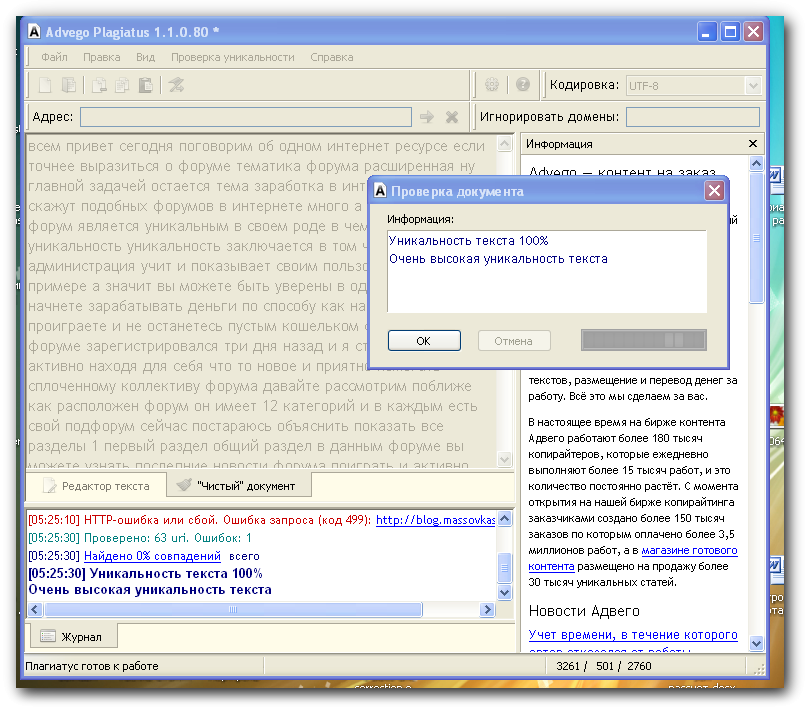Open the Файл menu
Image resolution: width=808 pixels, height=712 pixels.
(x=55, y=57)
